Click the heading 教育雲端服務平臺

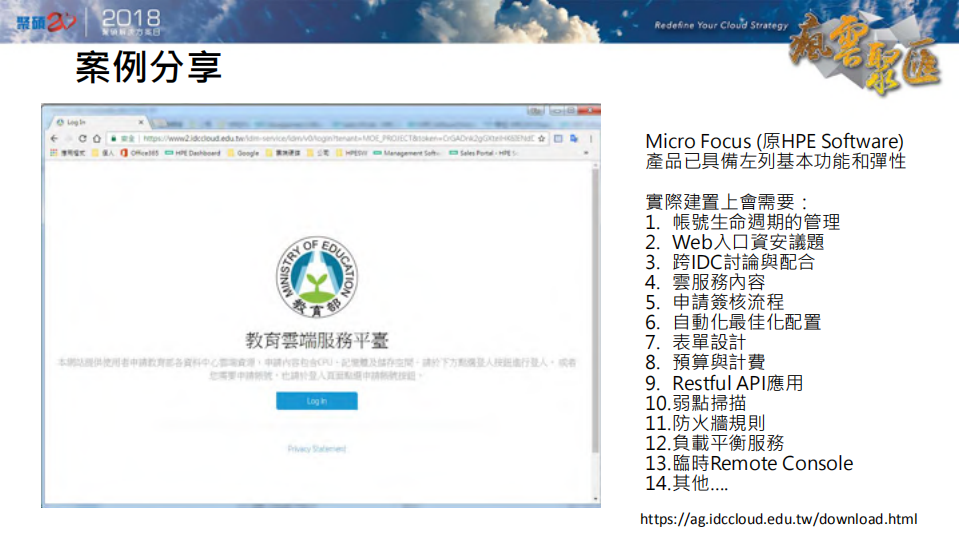(x=317, y=340)
